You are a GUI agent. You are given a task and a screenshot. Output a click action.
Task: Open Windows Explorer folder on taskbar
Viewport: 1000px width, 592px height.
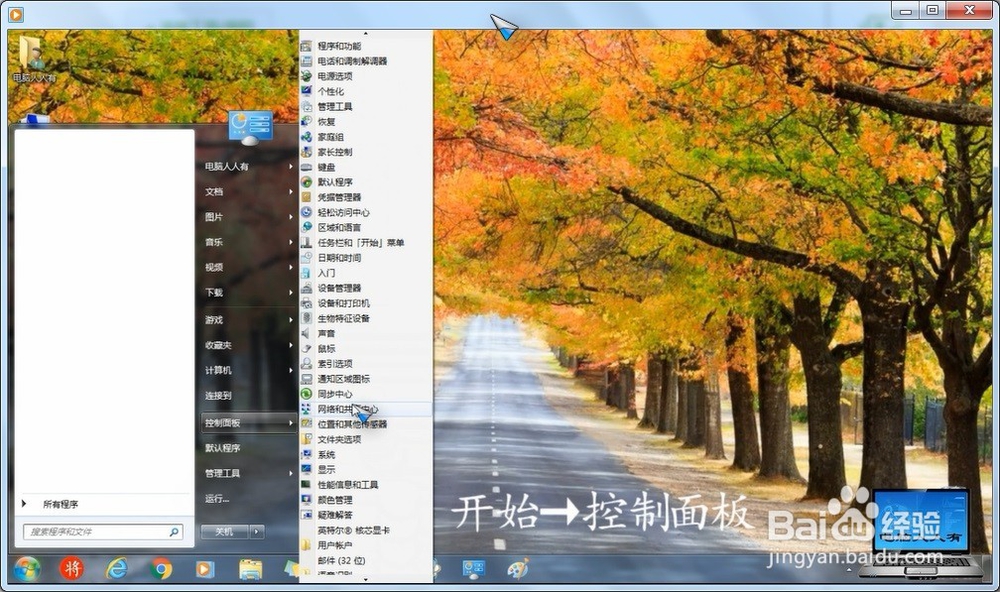coord(251,568)
